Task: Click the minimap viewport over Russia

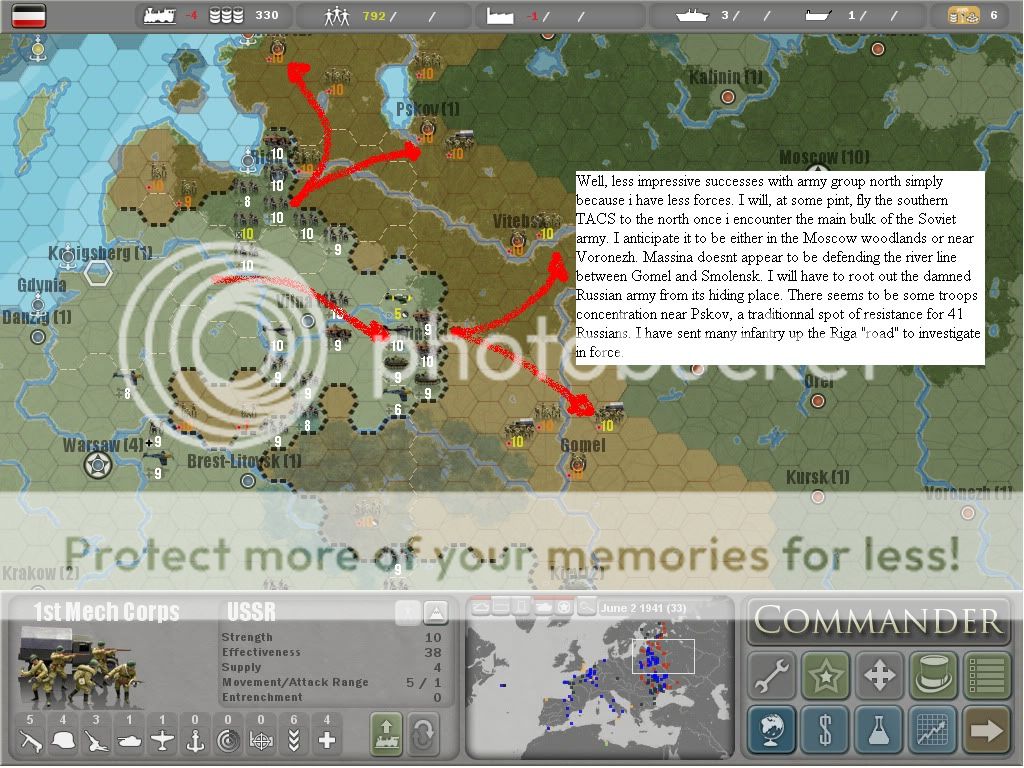Action: point(663,657)
